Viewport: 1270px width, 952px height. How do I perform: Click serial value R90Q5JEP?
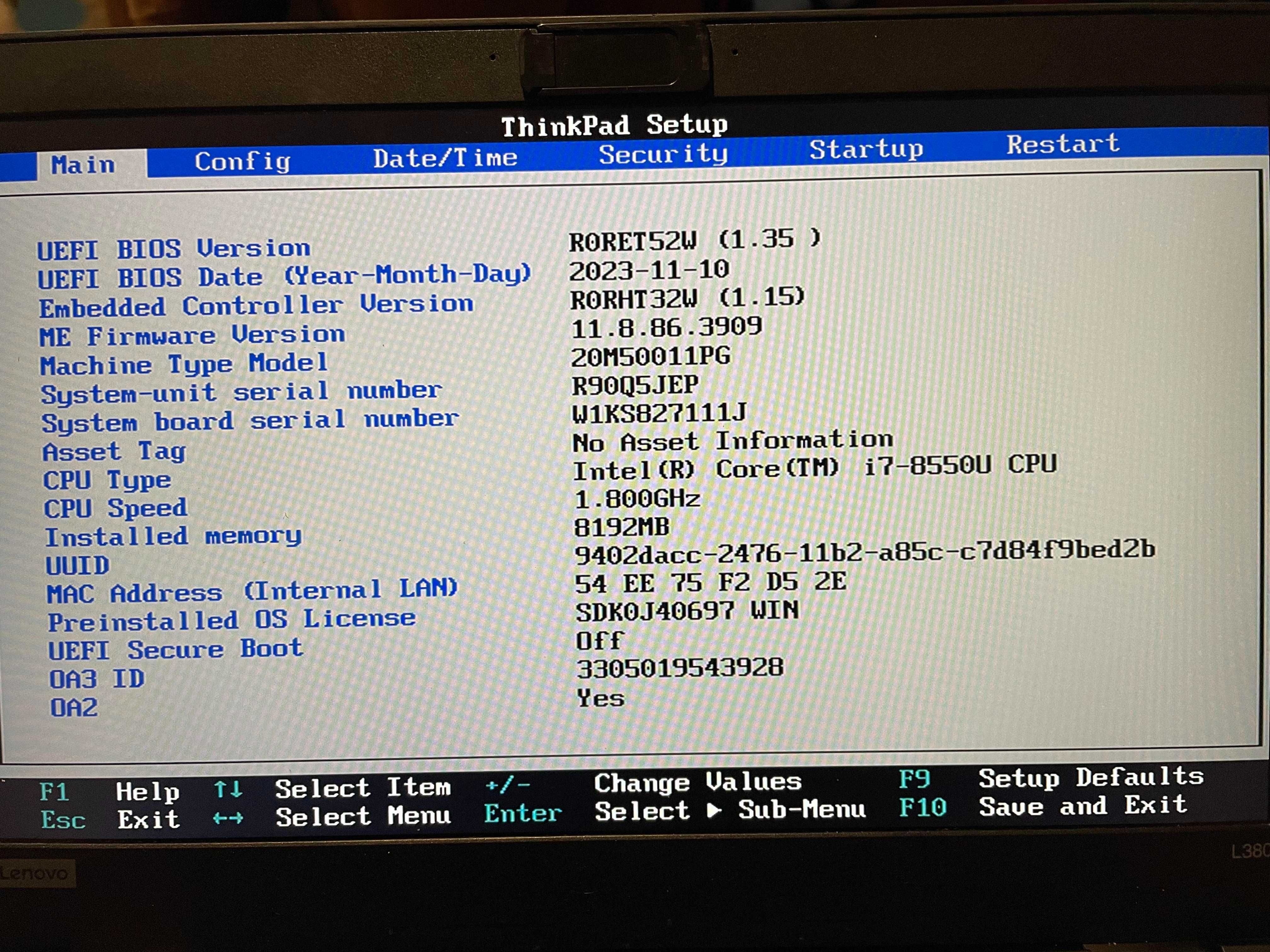(x=635, y=385)
